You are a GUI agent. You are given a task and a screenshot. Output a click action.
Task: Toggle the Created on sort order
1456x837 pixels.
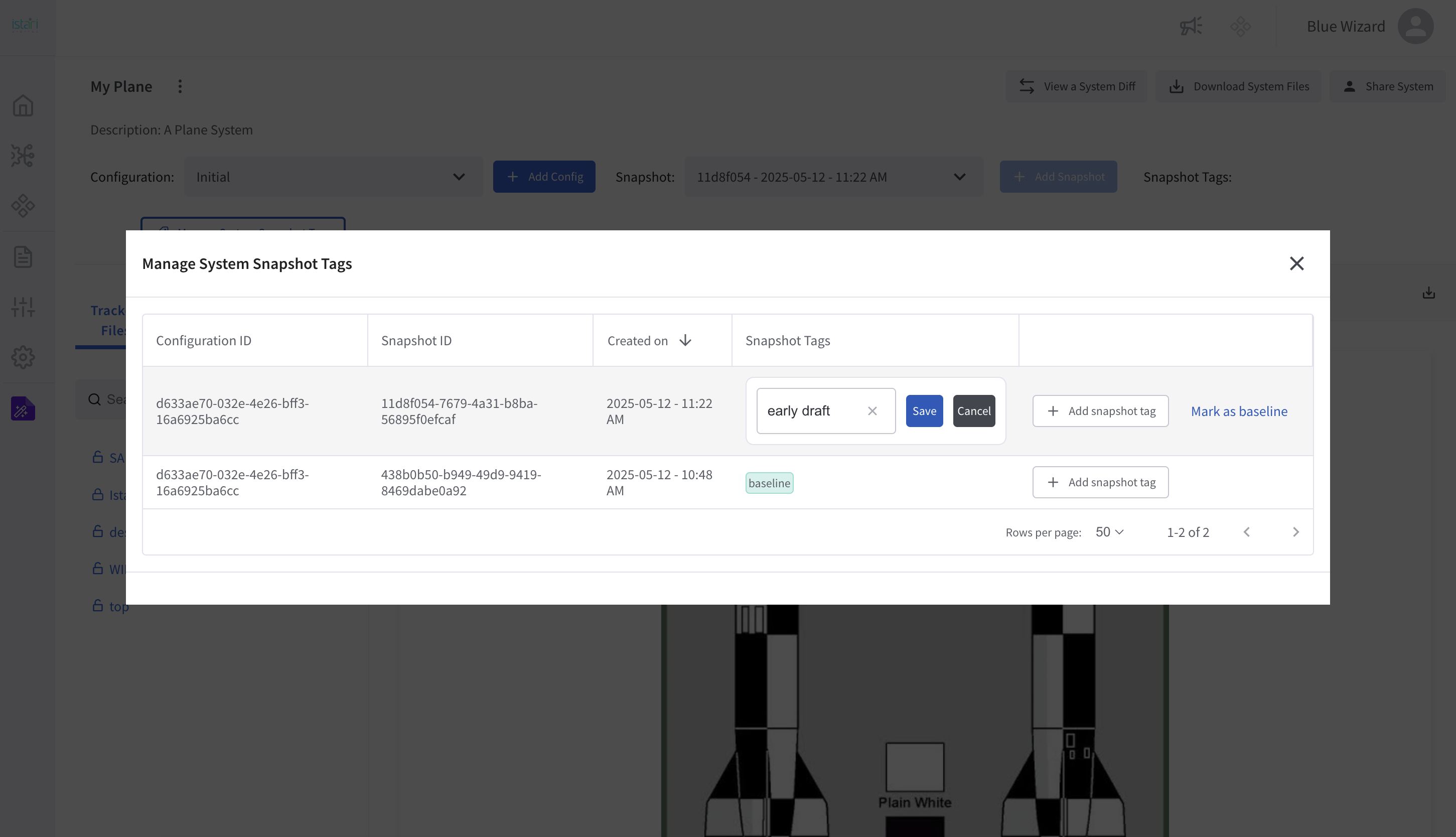(x=685, y=340)
